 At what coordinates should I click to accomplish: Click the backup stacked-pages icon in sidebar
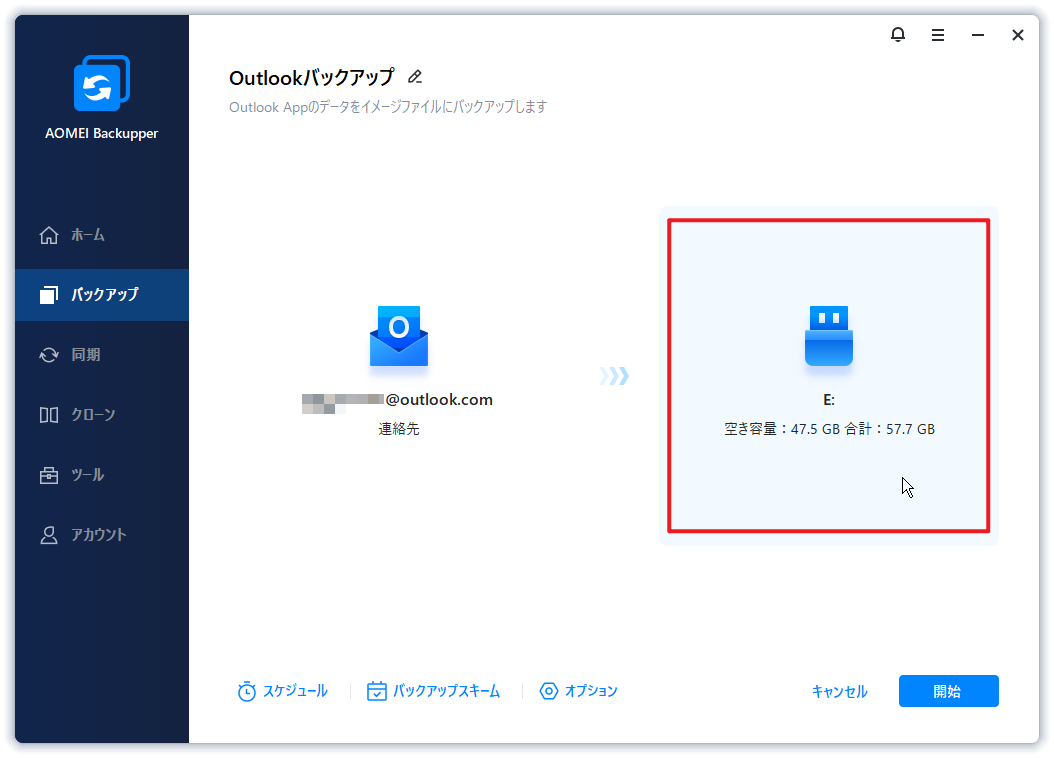click(48, 295)
